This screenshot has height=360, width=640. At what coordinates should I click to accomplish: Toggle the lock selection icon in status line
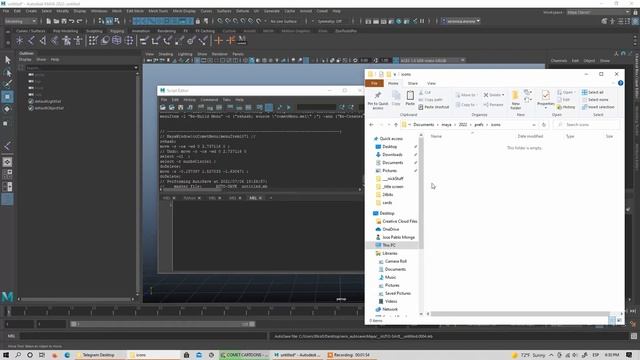[198, 21]
